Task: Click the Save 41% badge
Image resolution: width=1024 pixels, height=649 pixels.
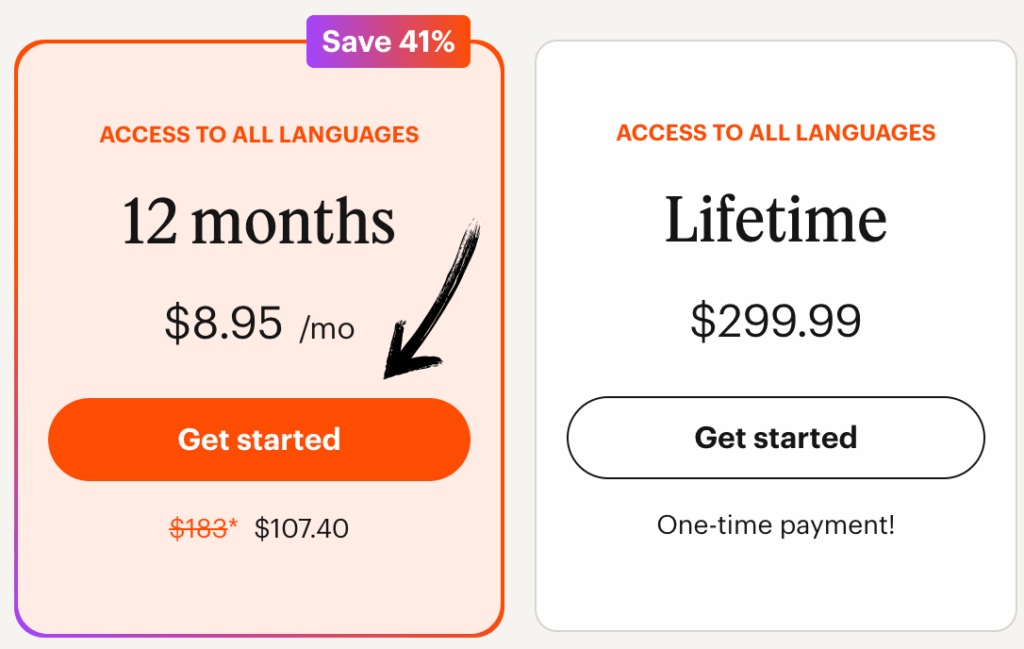Action: tap(388, 41)
